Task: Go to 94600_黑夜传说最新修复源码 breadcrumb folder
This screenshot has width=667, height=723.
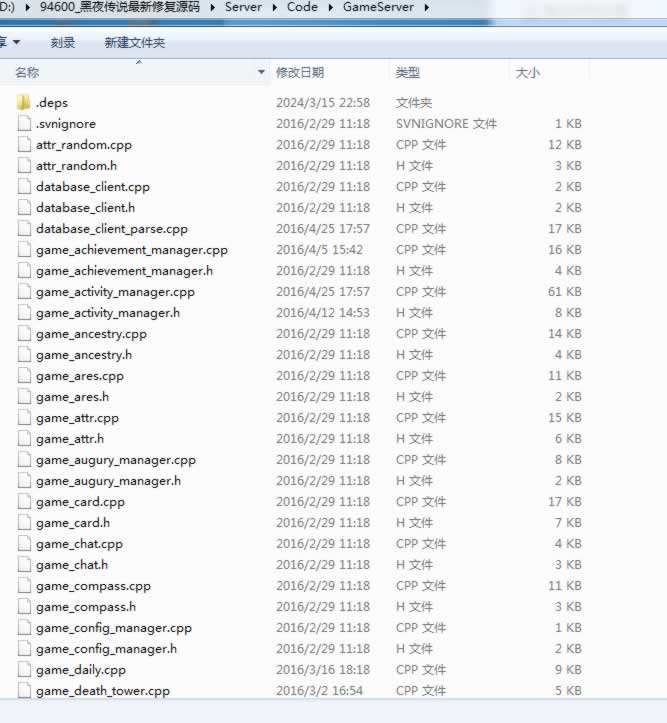Action: click(120, 7)
